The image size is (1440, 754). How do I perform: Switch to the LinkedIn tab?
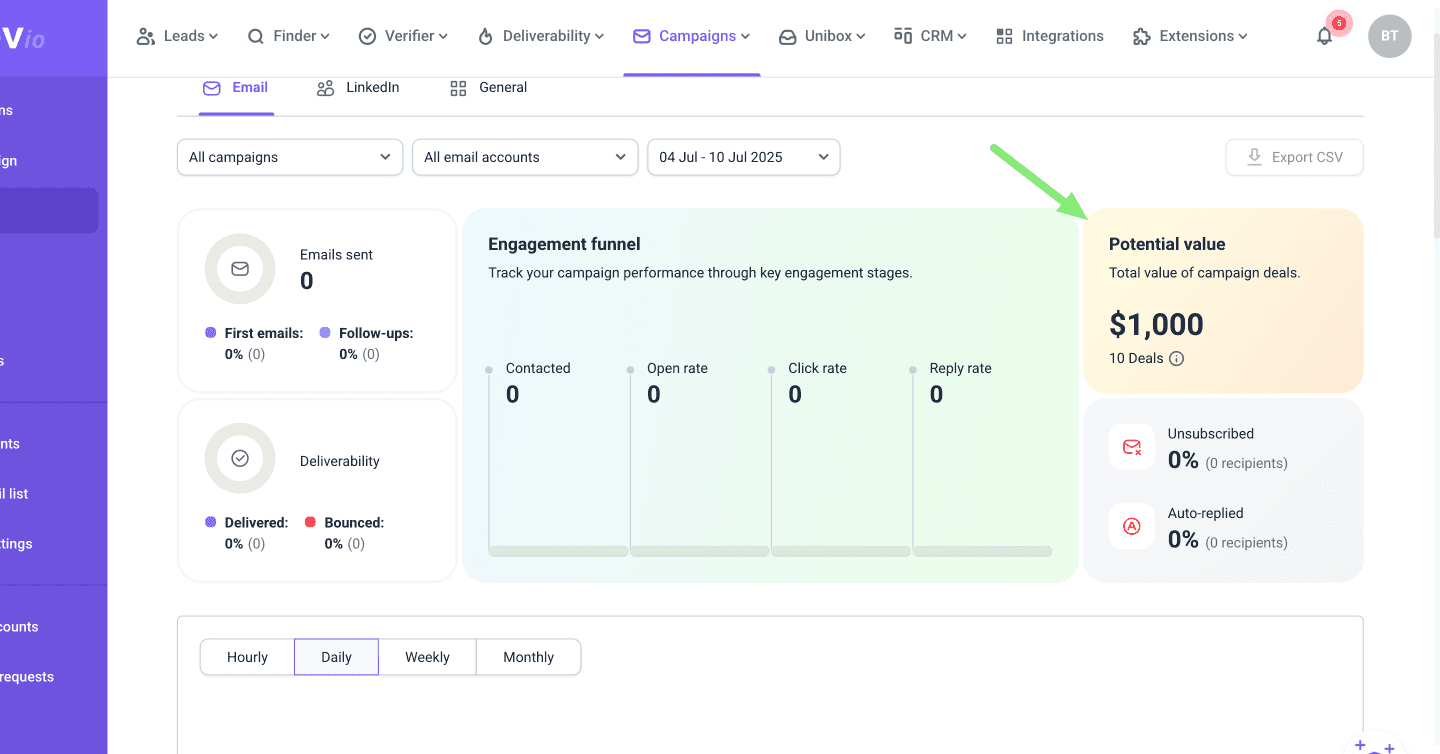[358, 88]
